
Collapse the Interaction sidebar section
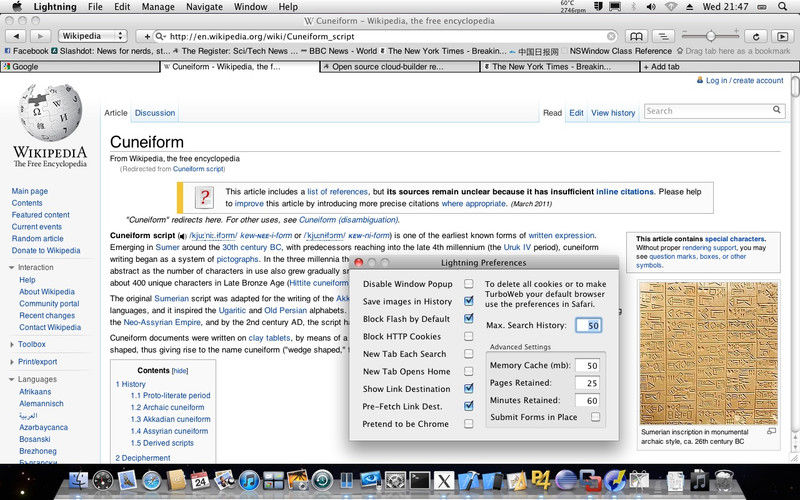(x=12, y=267)
